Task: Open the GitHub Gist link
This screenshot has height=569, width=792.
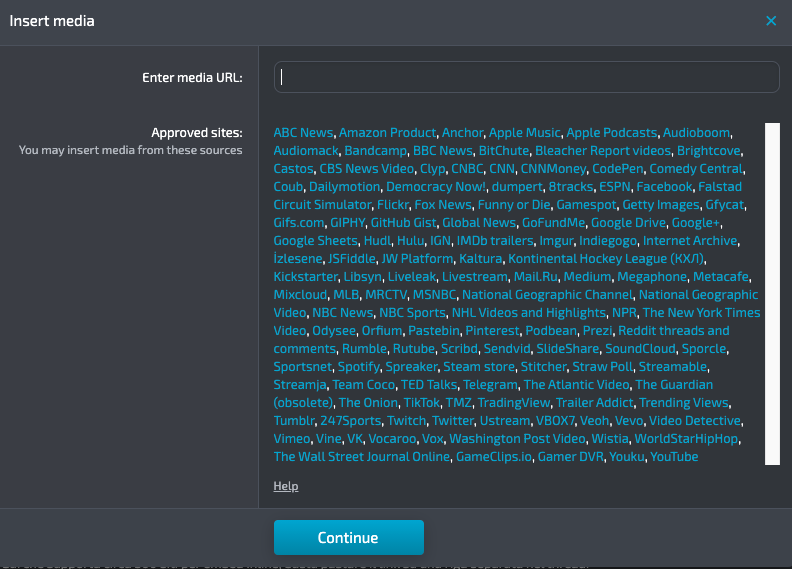Action: (404, 223)
